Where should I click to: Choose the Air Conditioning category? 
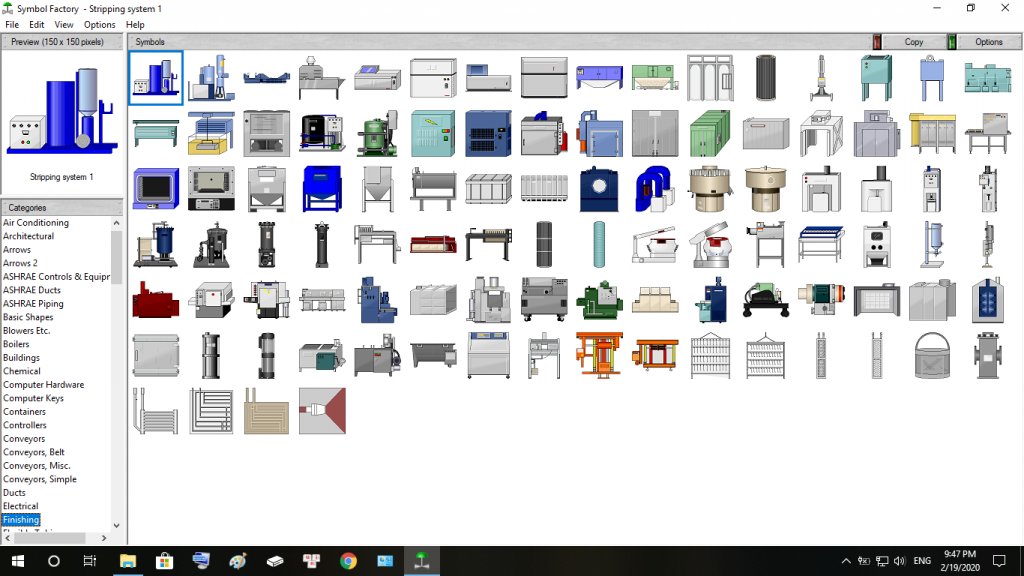[x=36, y=223]
